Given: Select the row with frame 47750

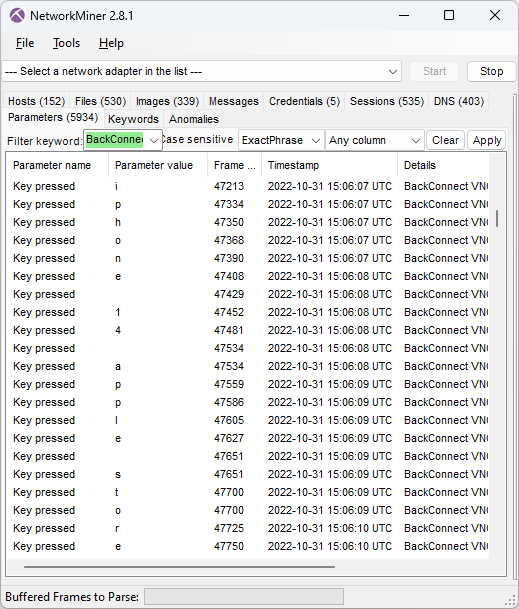Looking at the screenshot, I should point(248,546).
